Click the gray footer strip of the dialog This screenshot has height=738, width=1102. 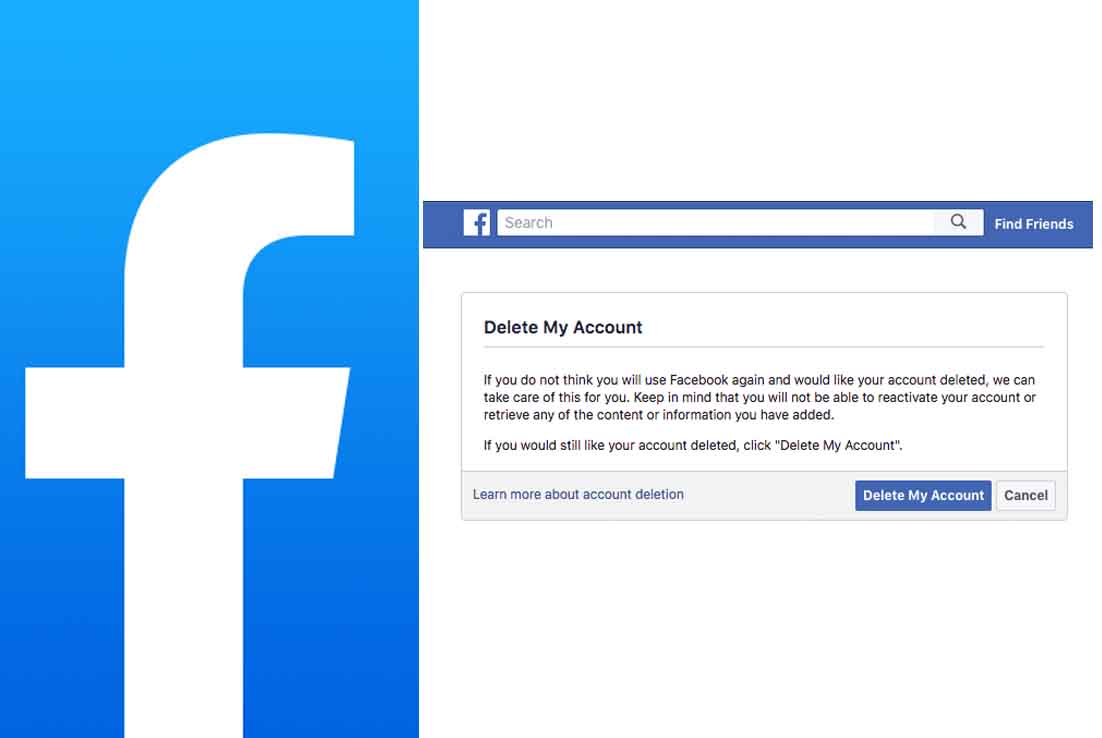coord(766,496)
